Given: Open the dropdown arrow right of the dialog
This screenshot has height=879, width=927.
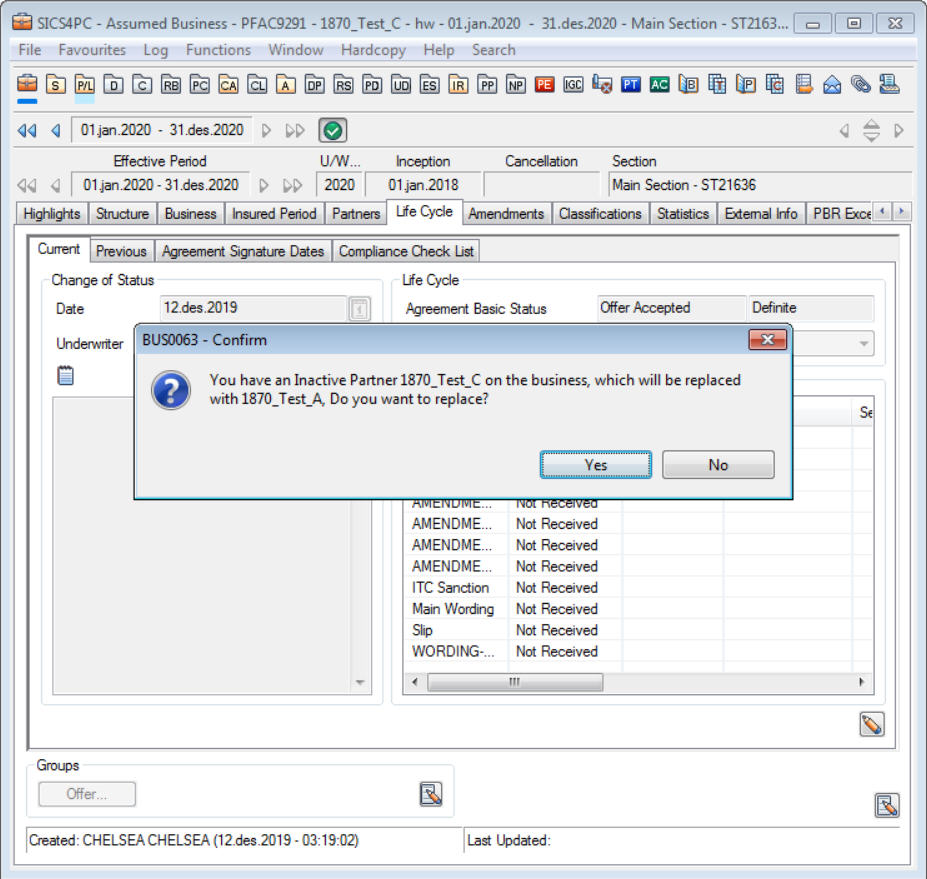Looking at the screenshot, I should click(863, 344).
